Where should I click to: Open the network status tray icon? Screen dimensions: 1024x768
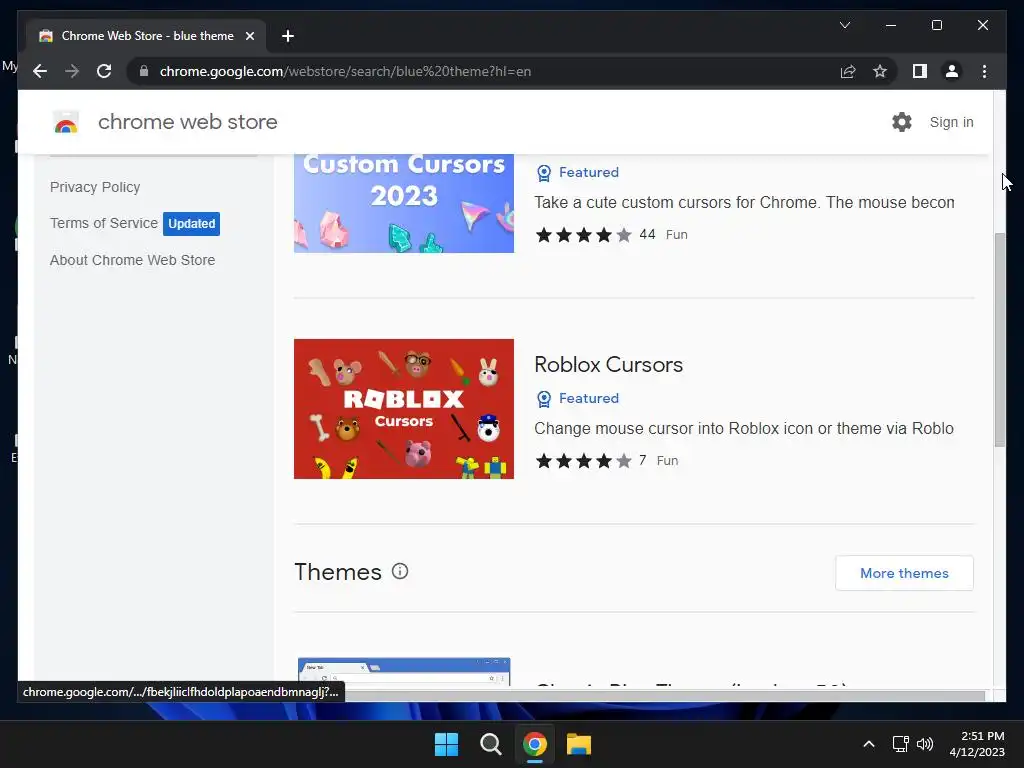click(x=901, y=744)
